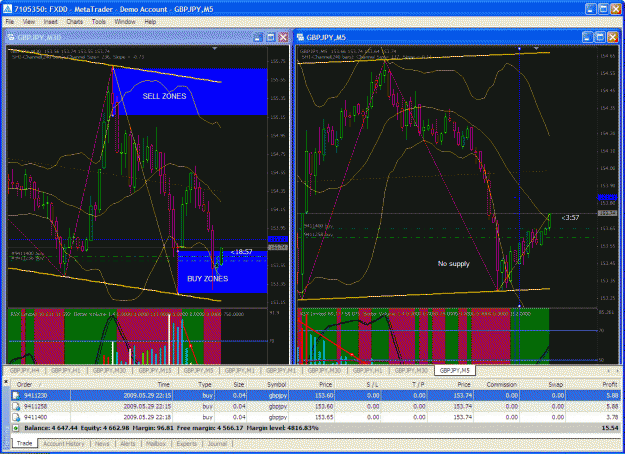Viewport: 625px width, 454px height.
Task: Click the <3:57 candle timer on M5 chart
Action: click(570, 218)
